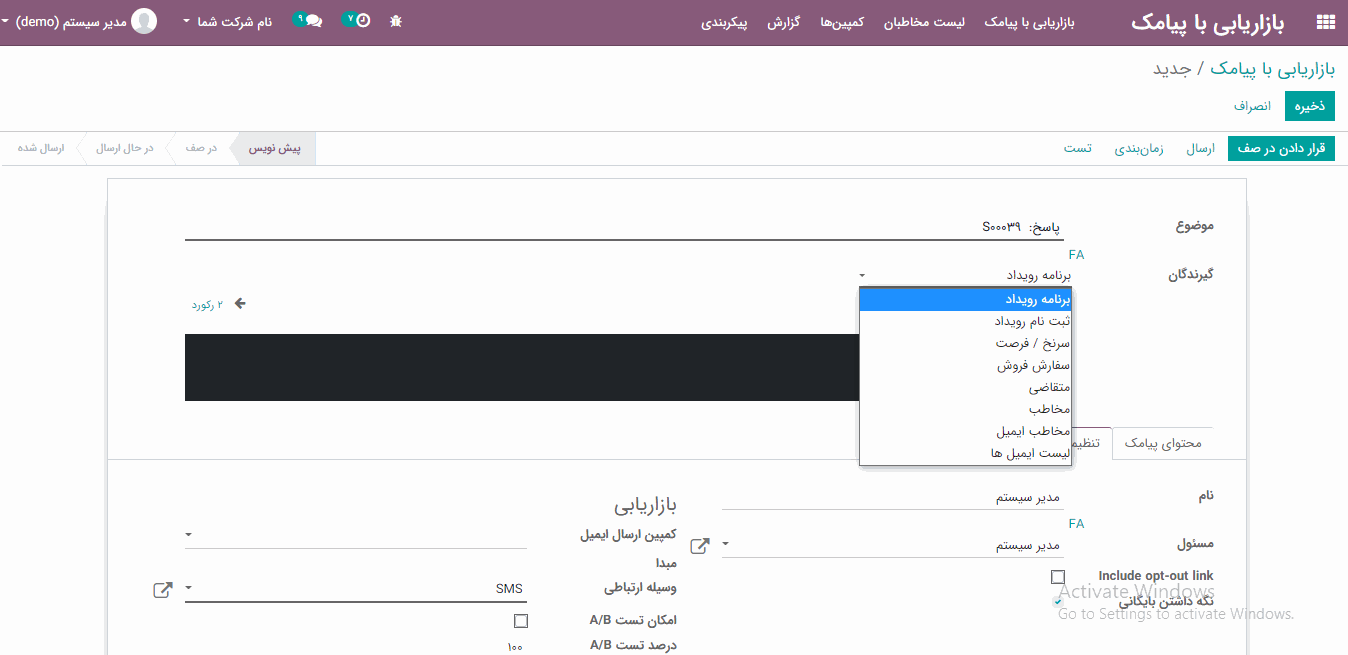The width and height of the screenshot is (1348, 655).
Task: Toggle the امکان تست A/B checkbox
Action: click(x=521, y=621)
